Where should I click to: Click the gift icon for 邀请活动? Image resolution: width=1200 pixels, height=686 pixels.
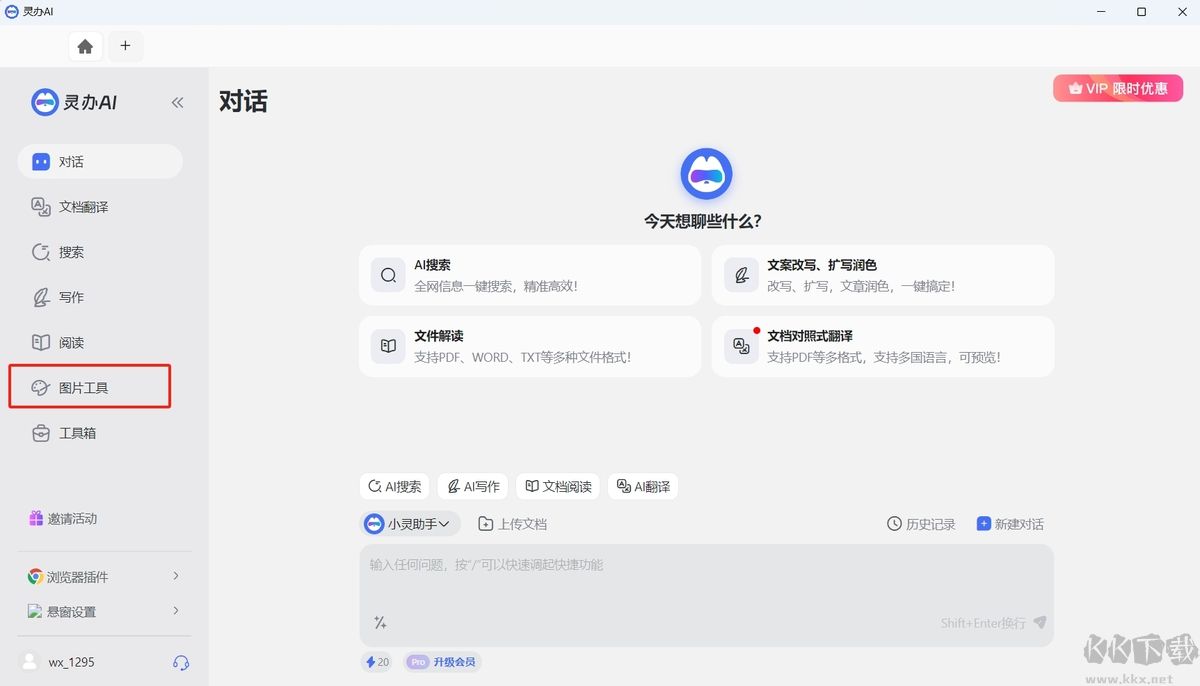(x=37, y=518)
